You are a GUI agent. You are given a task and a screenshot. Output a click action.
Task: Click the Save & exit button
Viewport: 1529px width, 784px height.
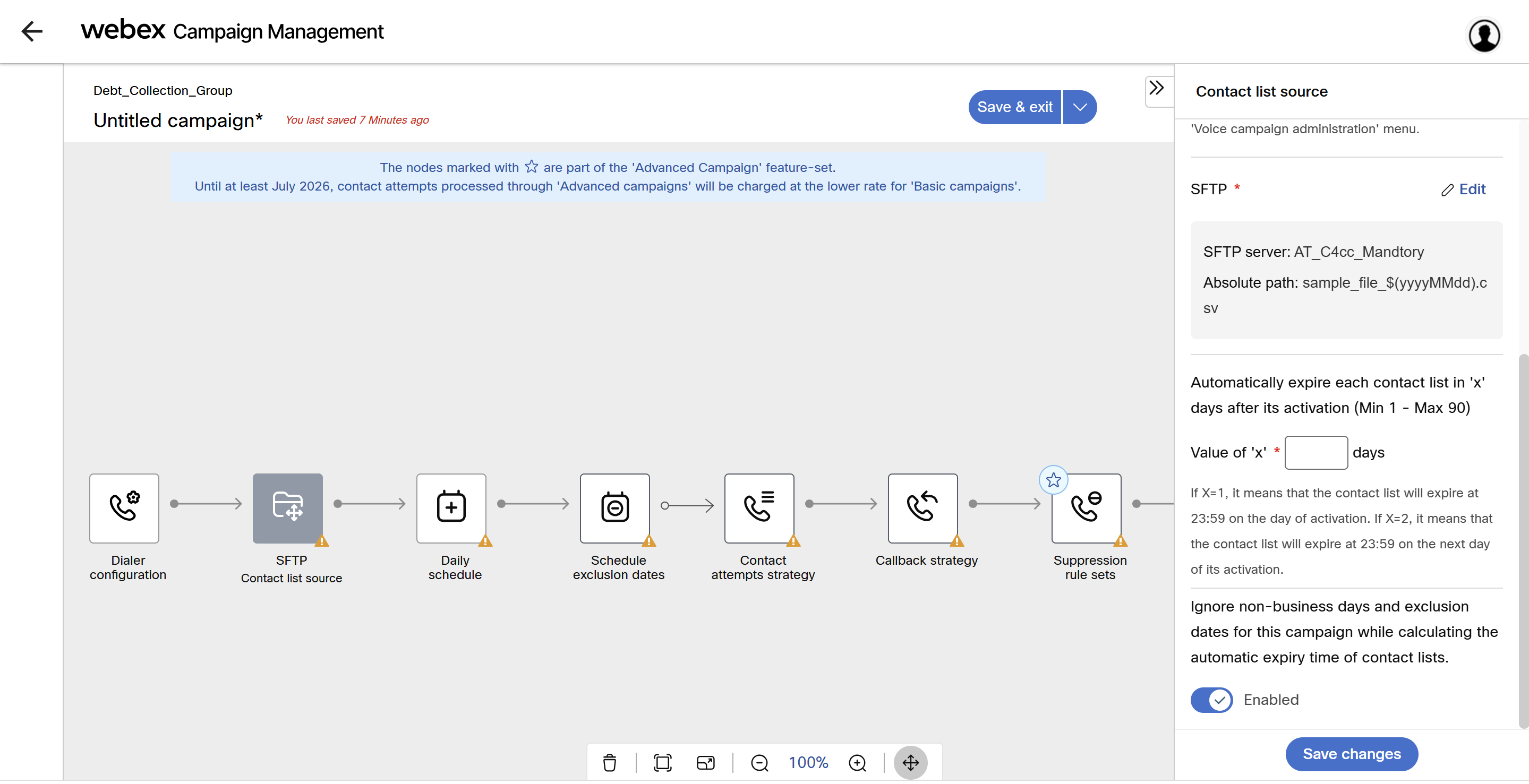point(1014,107)
